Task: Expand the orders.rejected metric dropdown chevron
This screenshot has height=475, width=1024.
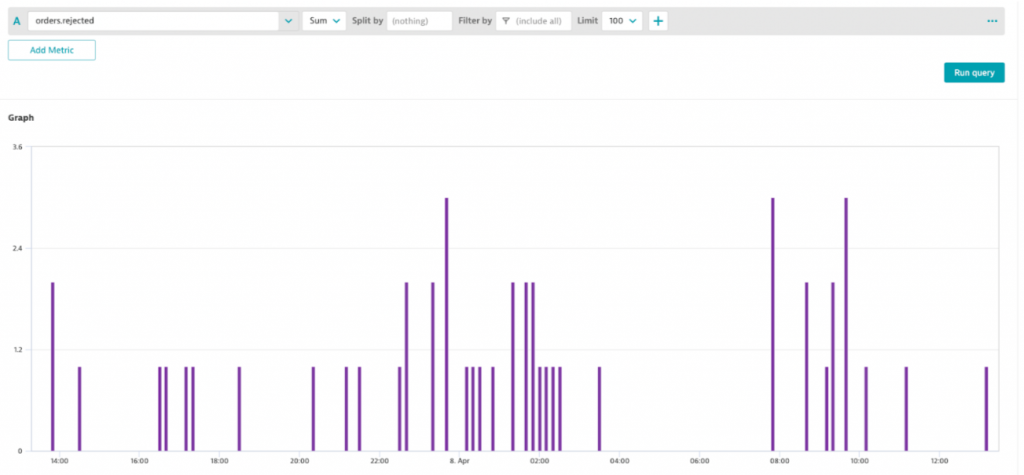Action: 288,21
